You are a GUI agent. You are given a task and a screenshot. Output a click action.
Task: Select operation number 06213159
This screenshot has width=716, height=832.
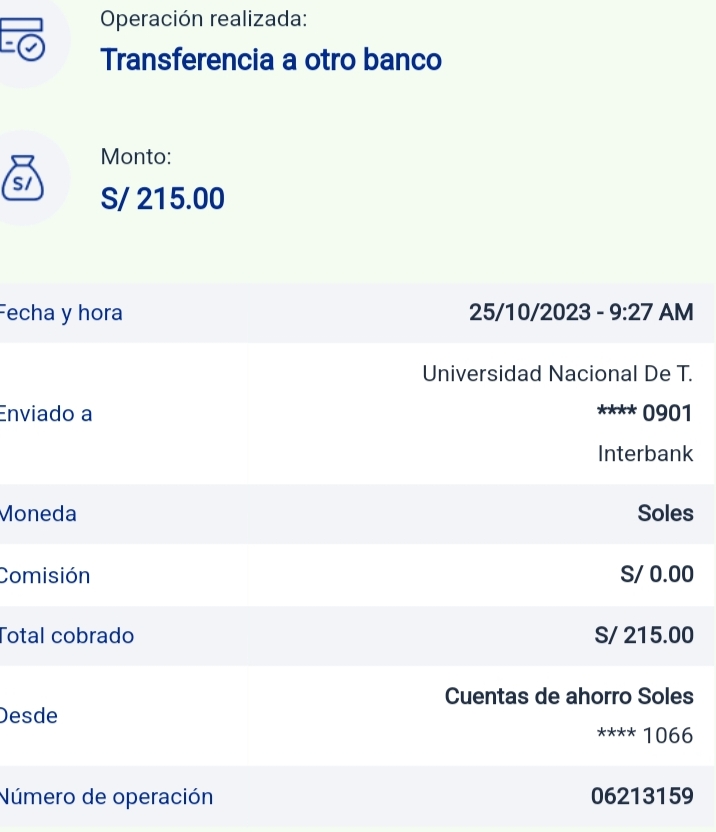[x=642, y=797]
